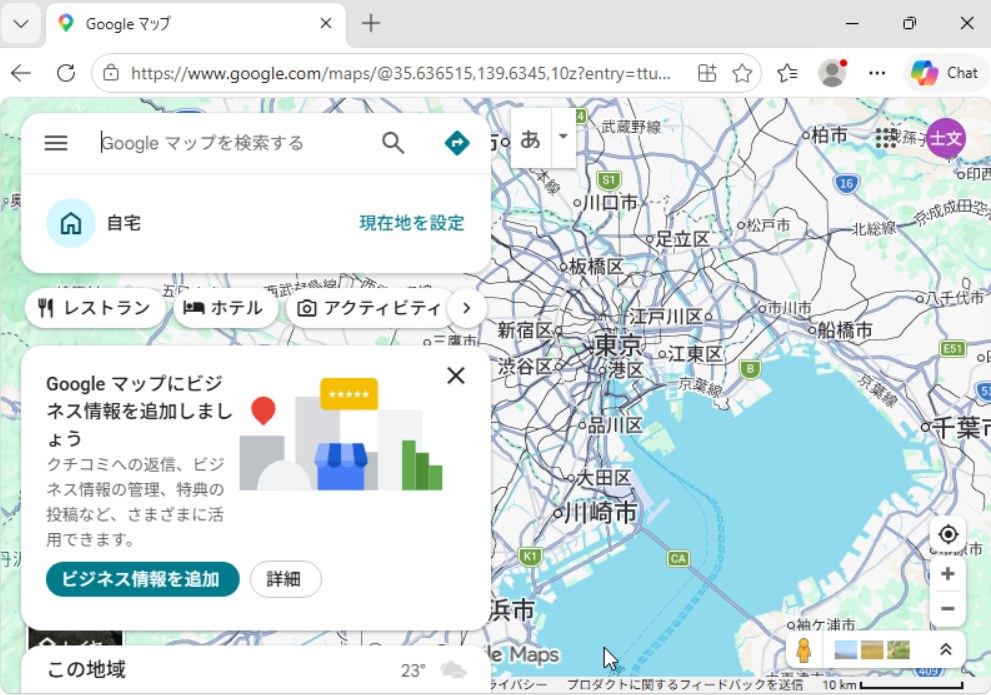The image size is (991, 695).
Task: Open the Google apps grid icon
Action: 886,138
